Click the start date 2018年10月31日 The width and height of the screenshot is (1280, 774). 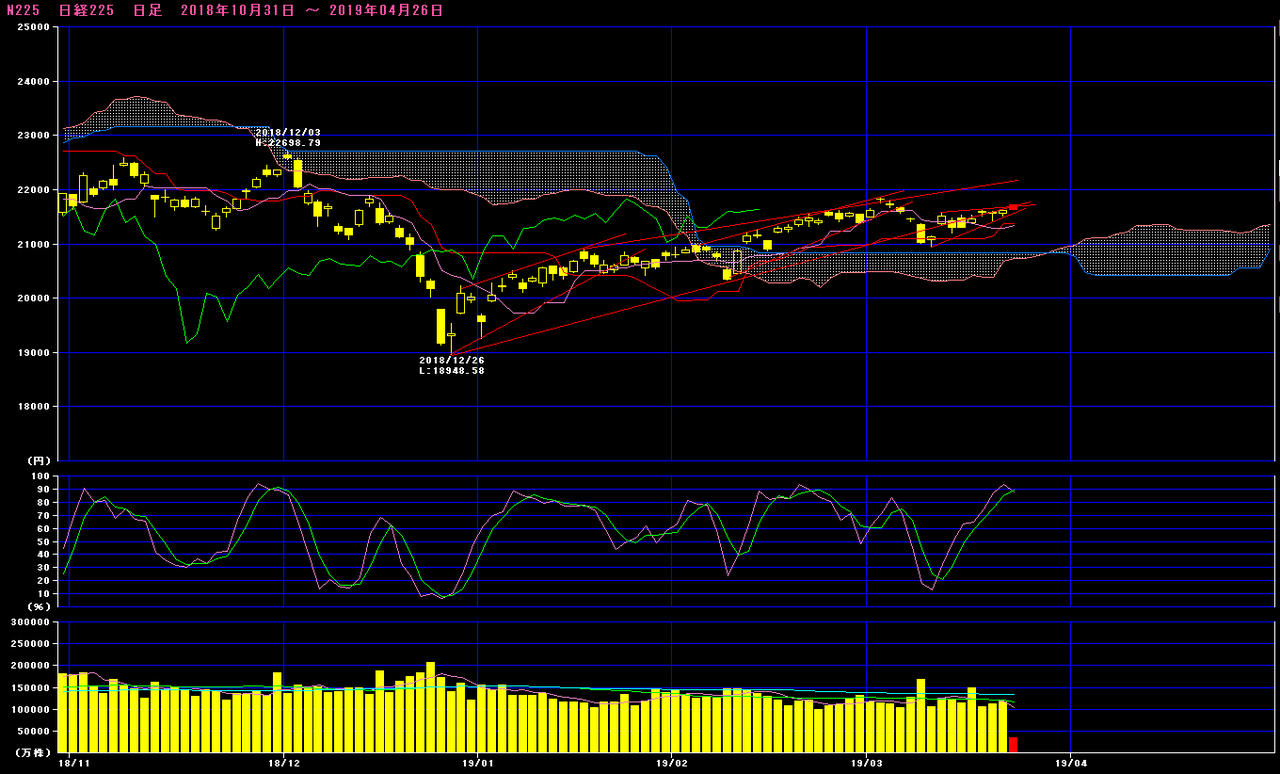click(x=238, y=11)
